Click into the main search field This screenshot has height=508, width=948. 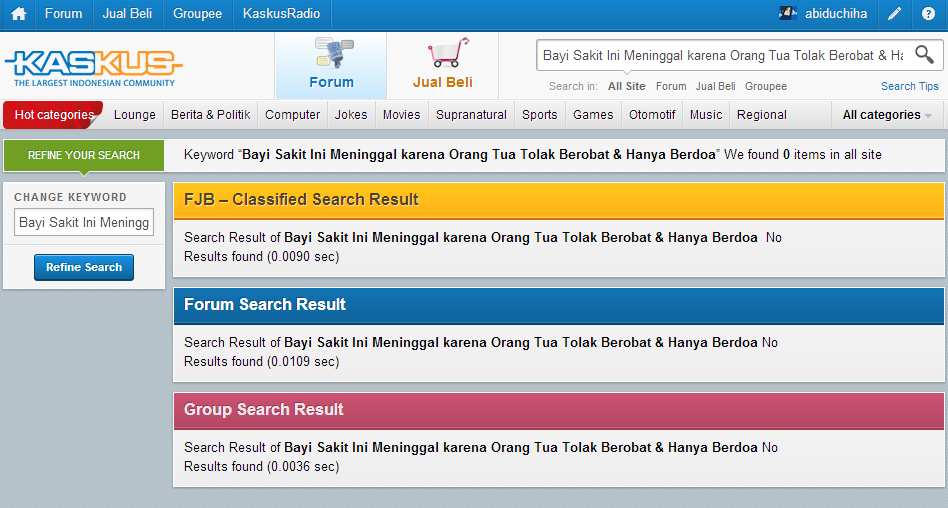click(x=722, y=56)
